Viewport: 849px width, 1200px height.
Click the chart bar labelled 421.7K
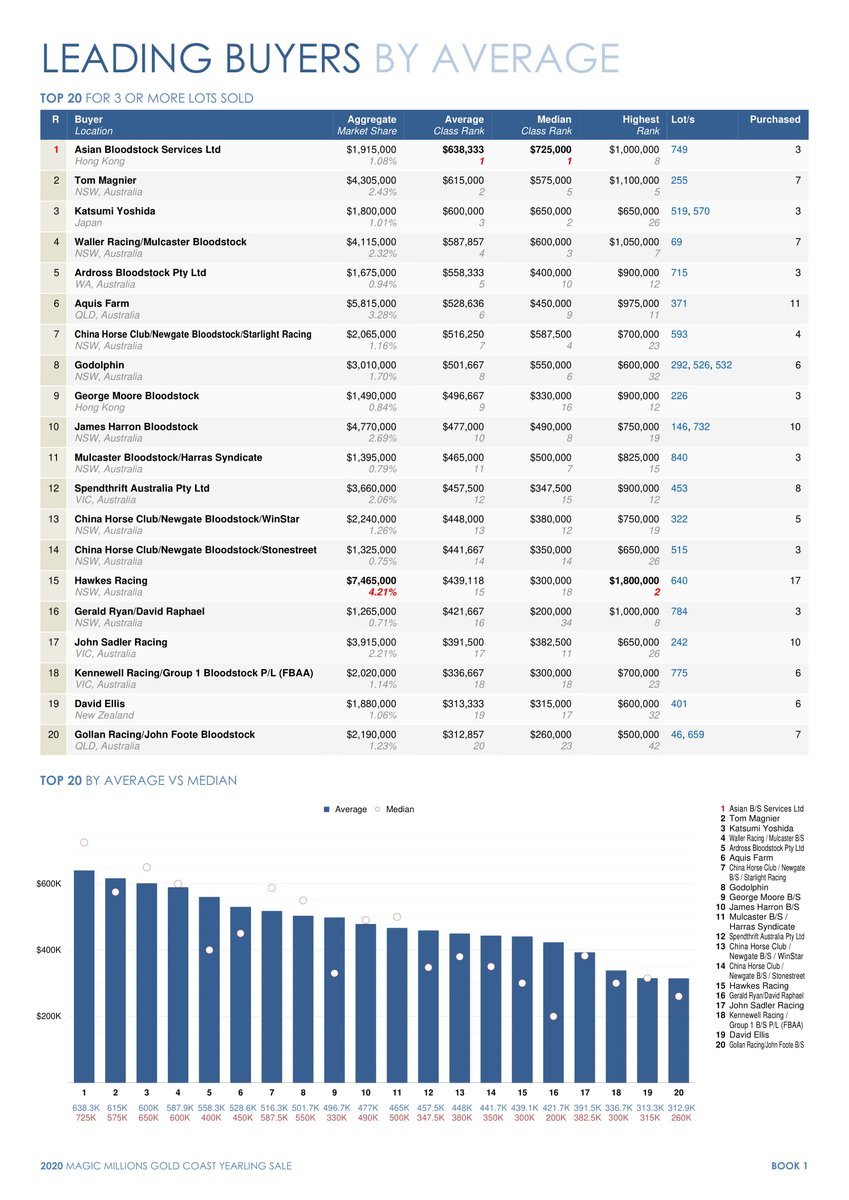tap(553, 1012)
